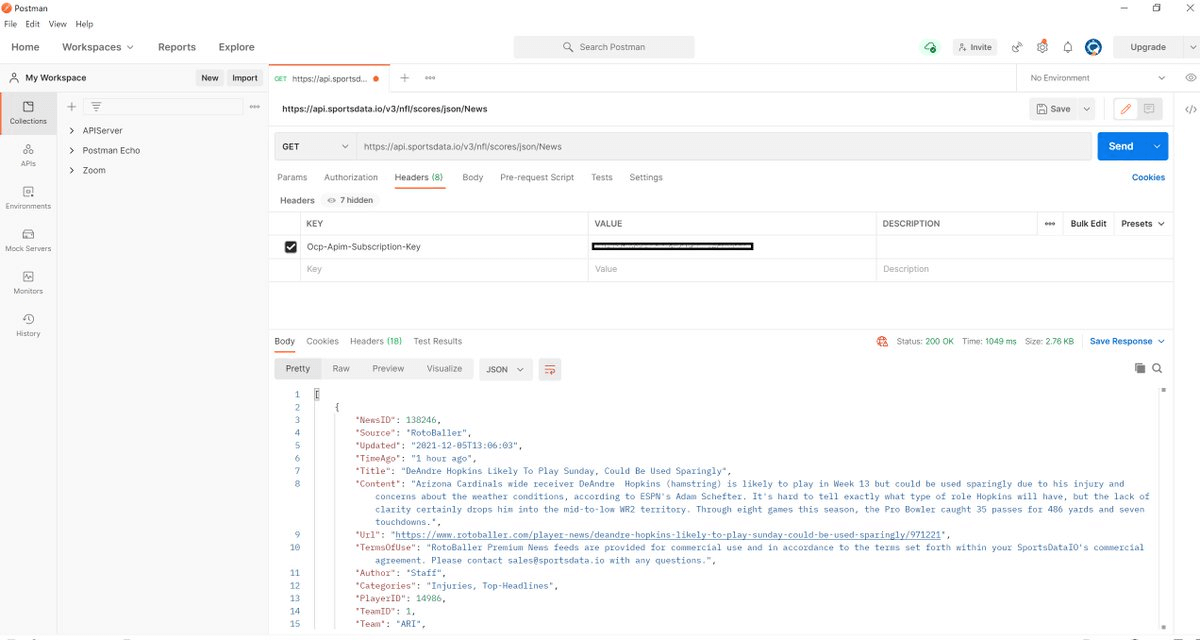Screen dimensions: 1200x640
Task: Click the copy response icon
Action: [1139, 368]
